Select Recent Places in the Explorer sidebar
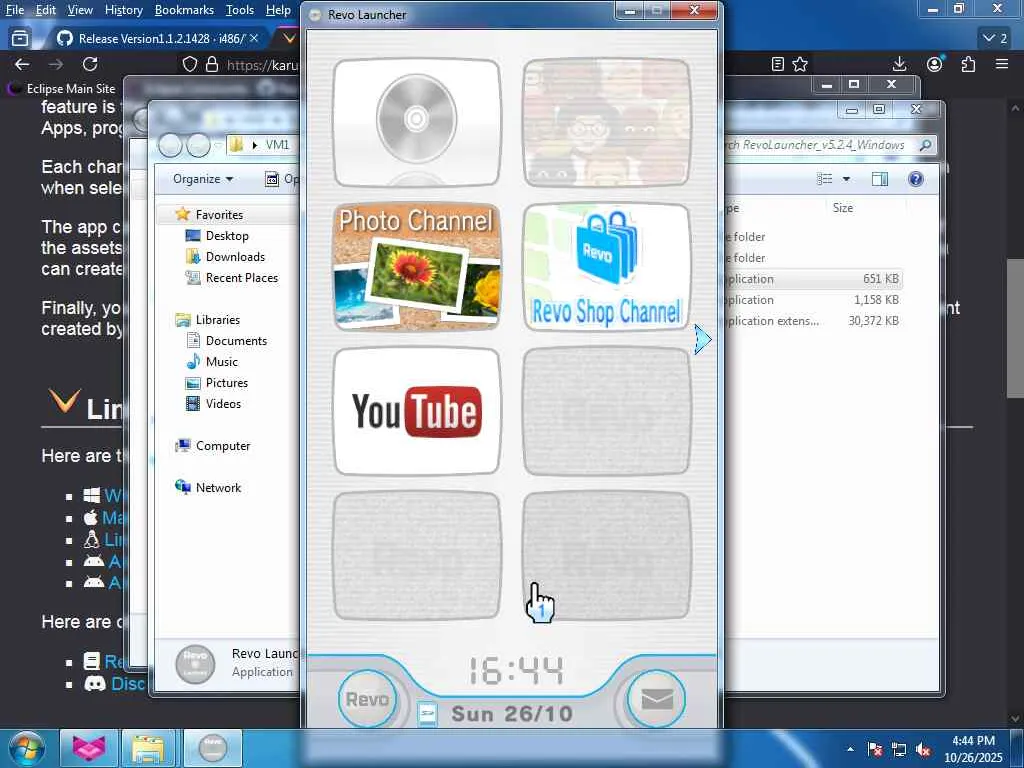 pyautogui.click(x=242, y=278)
